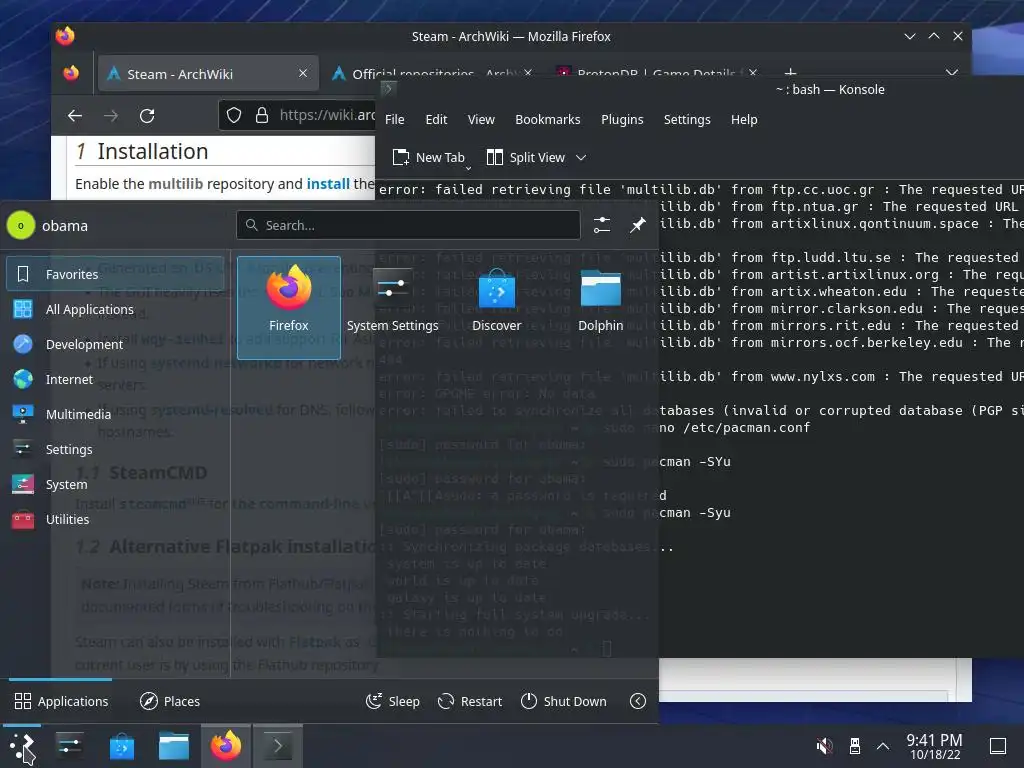Open Konsole Edit menu
This screenshot has height=768, width=1024.
tap(436, 120)
